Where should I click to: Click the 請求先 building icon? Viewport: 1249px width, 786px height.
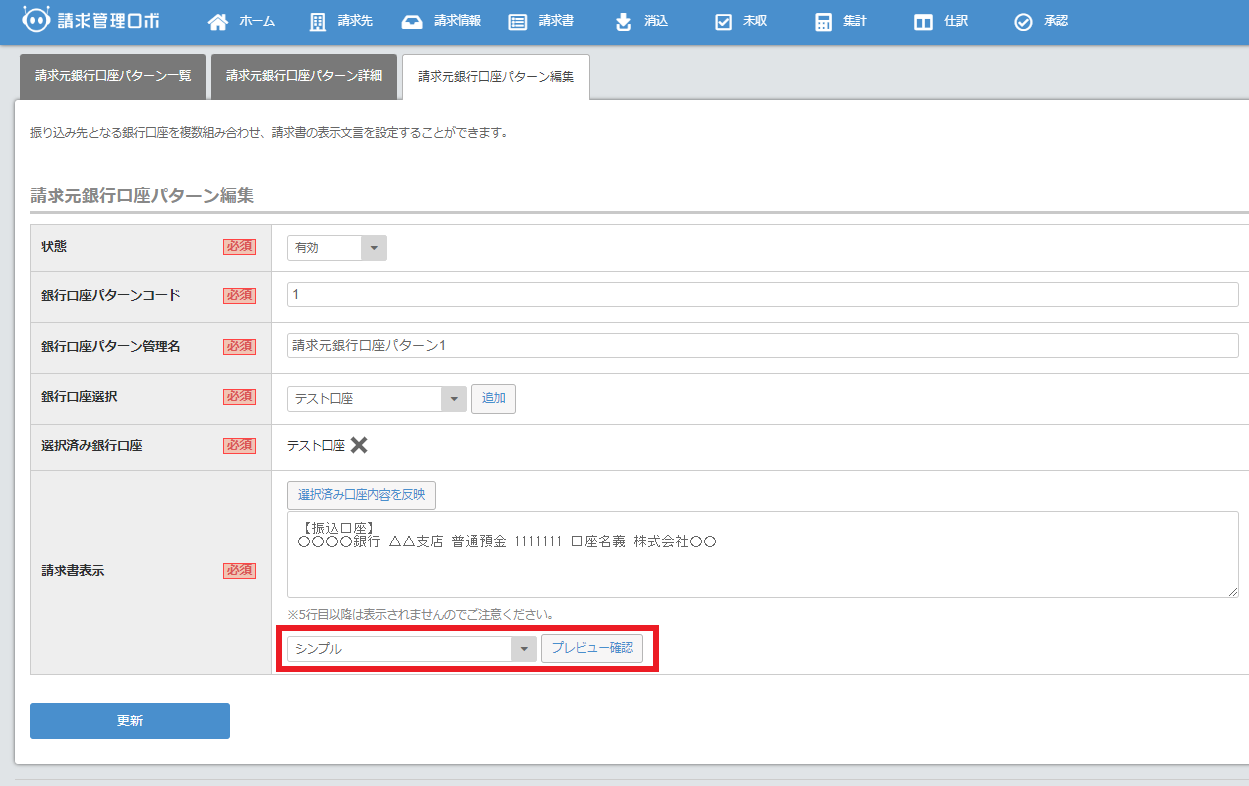[x=318, y=22]
